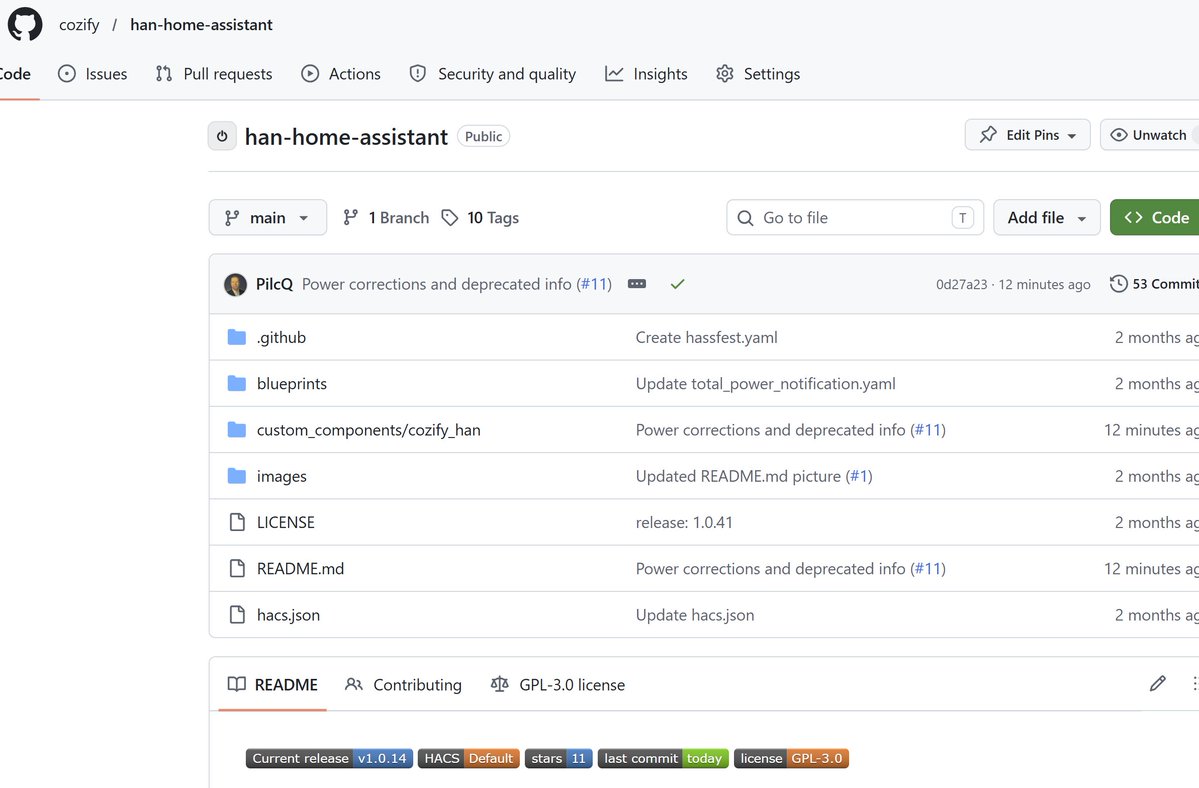Open the LICENSE file

click(285, 522)
